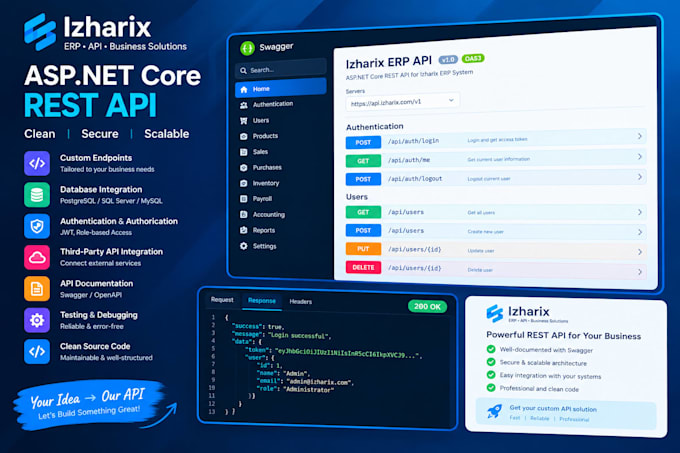Image resolution: width=680 pixels, height=453 pixels.
Task: Click the Third-Party API Integration cloud icon
Action: (37, 257)
